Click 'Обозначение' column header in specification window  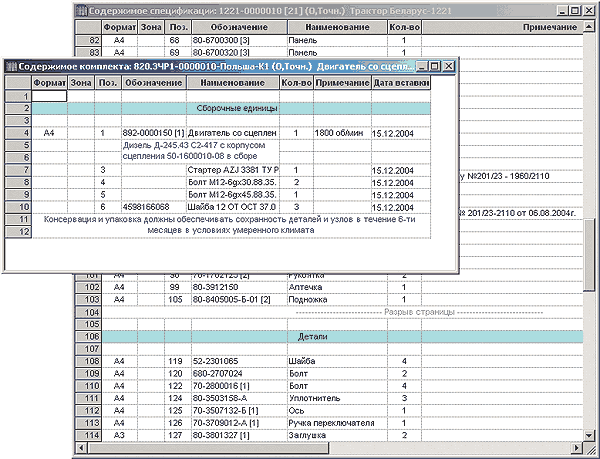pos(239,27)
